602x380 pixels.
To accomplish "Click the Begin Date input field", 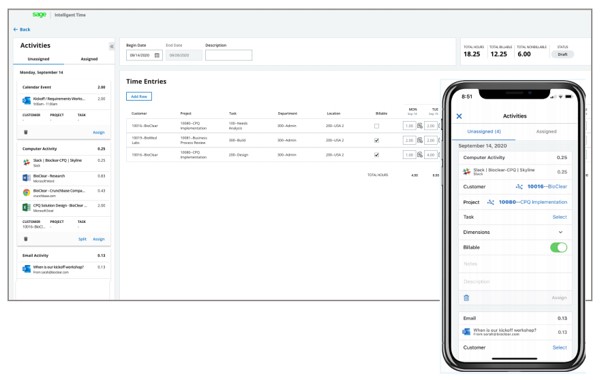I will (x=144, y=55).
